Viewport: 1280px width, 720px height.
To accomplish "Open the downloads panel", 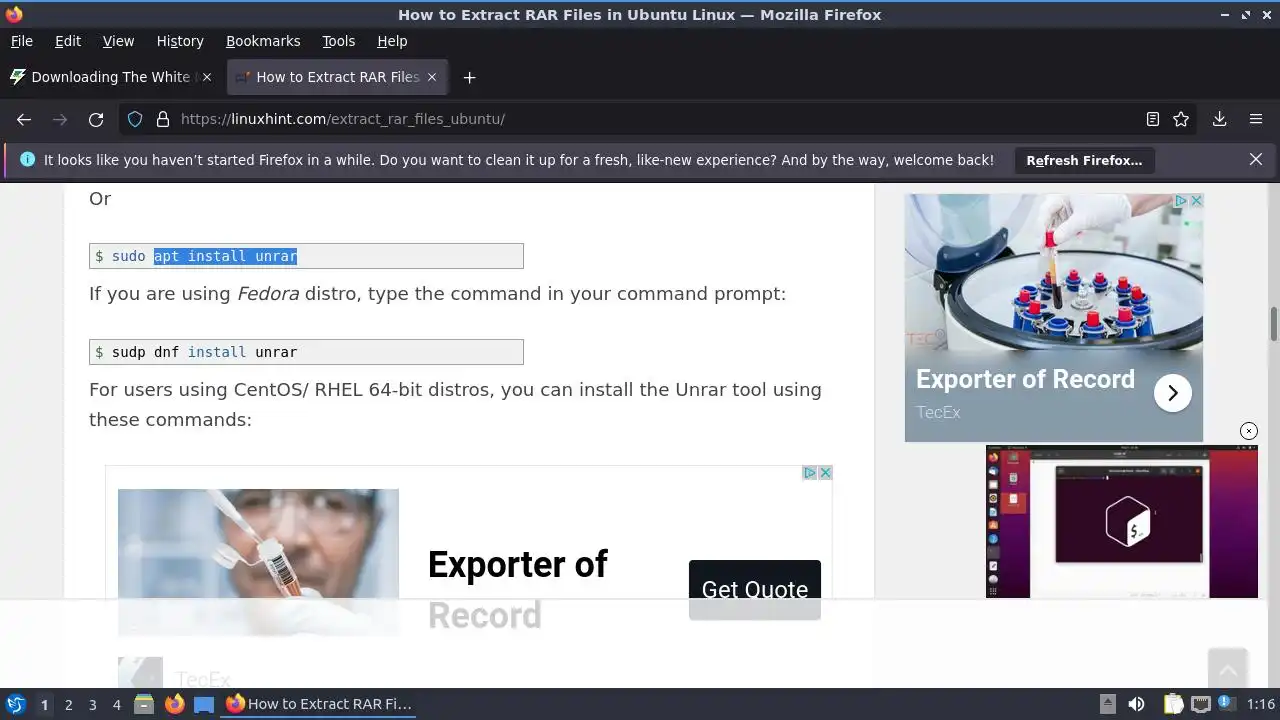I will click(x=1220, y=119).
